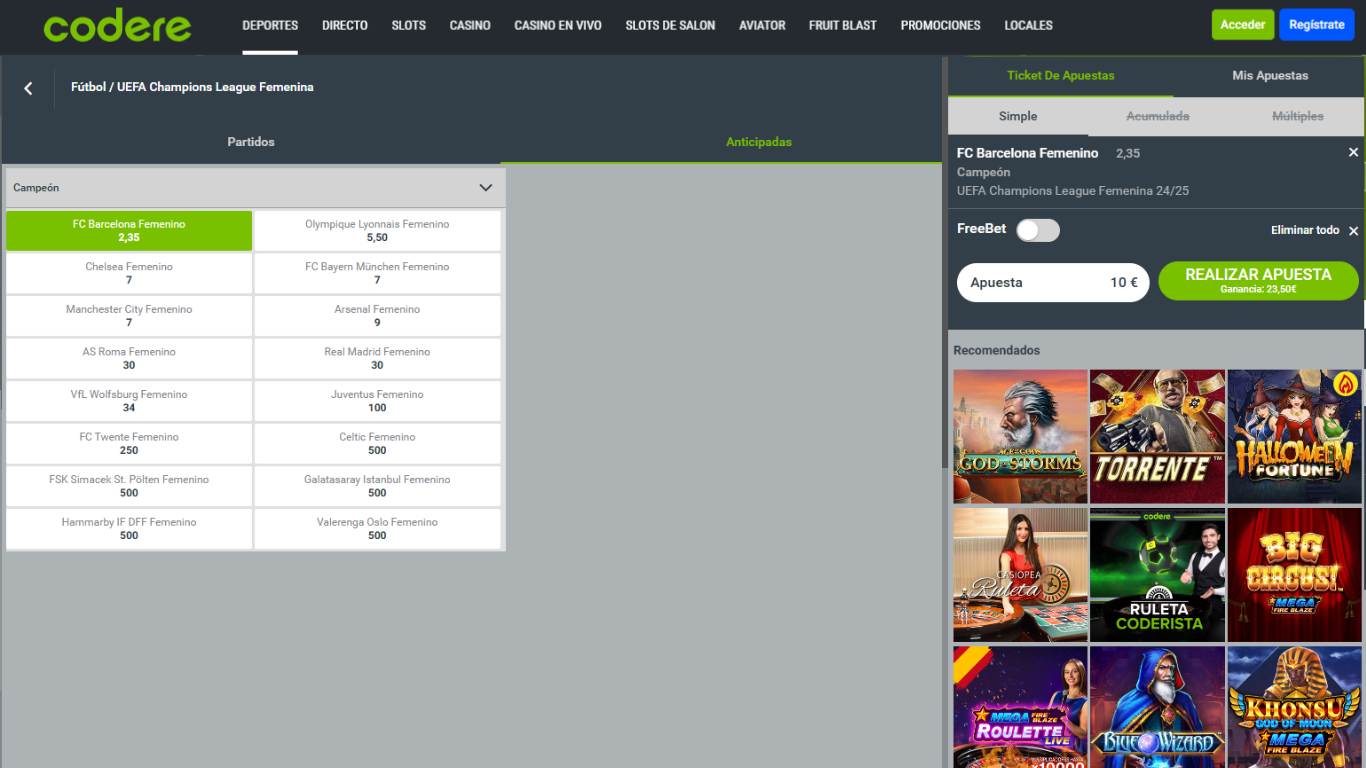Open Big Circus Mega Fire Blaze game

click(x=1295, y=574)
